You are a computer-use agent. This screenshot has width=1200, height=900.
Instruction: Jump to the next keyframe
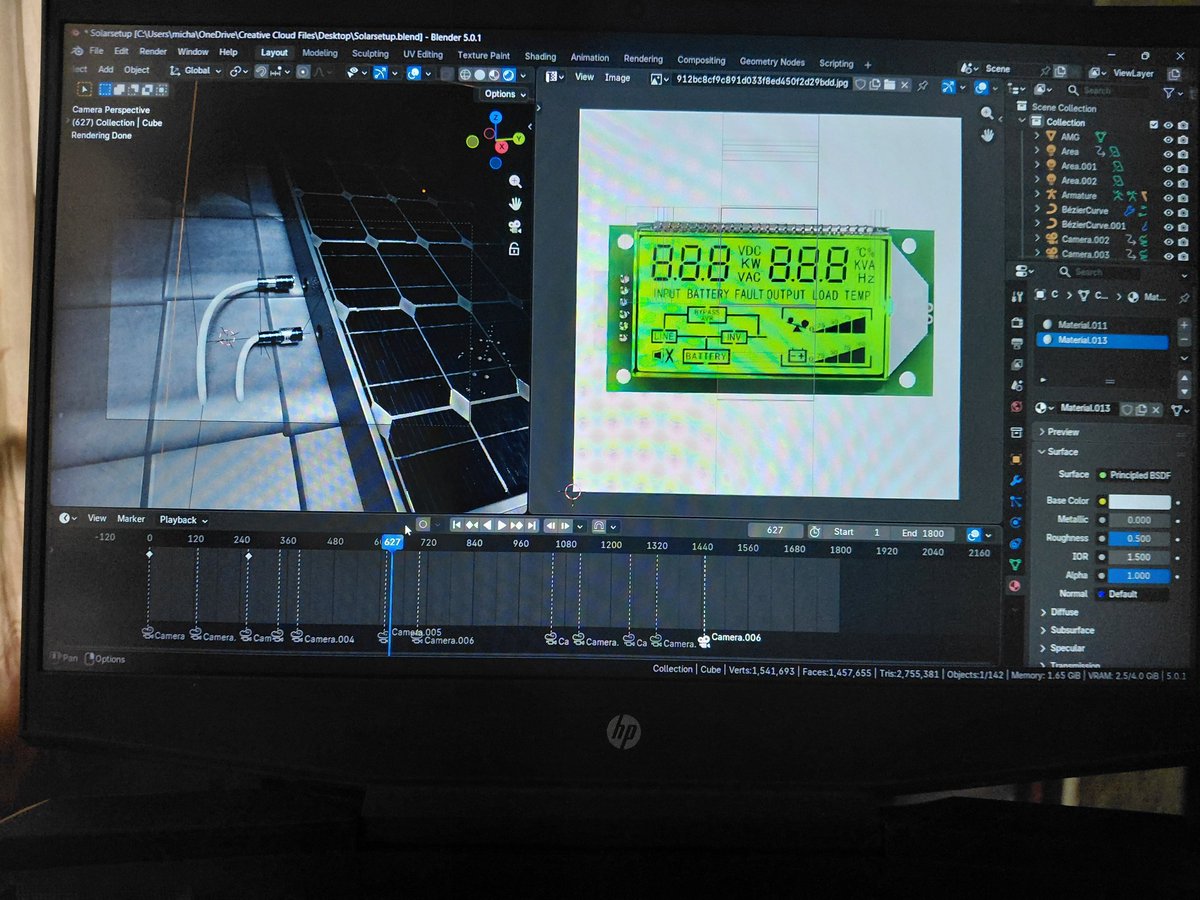517,525
